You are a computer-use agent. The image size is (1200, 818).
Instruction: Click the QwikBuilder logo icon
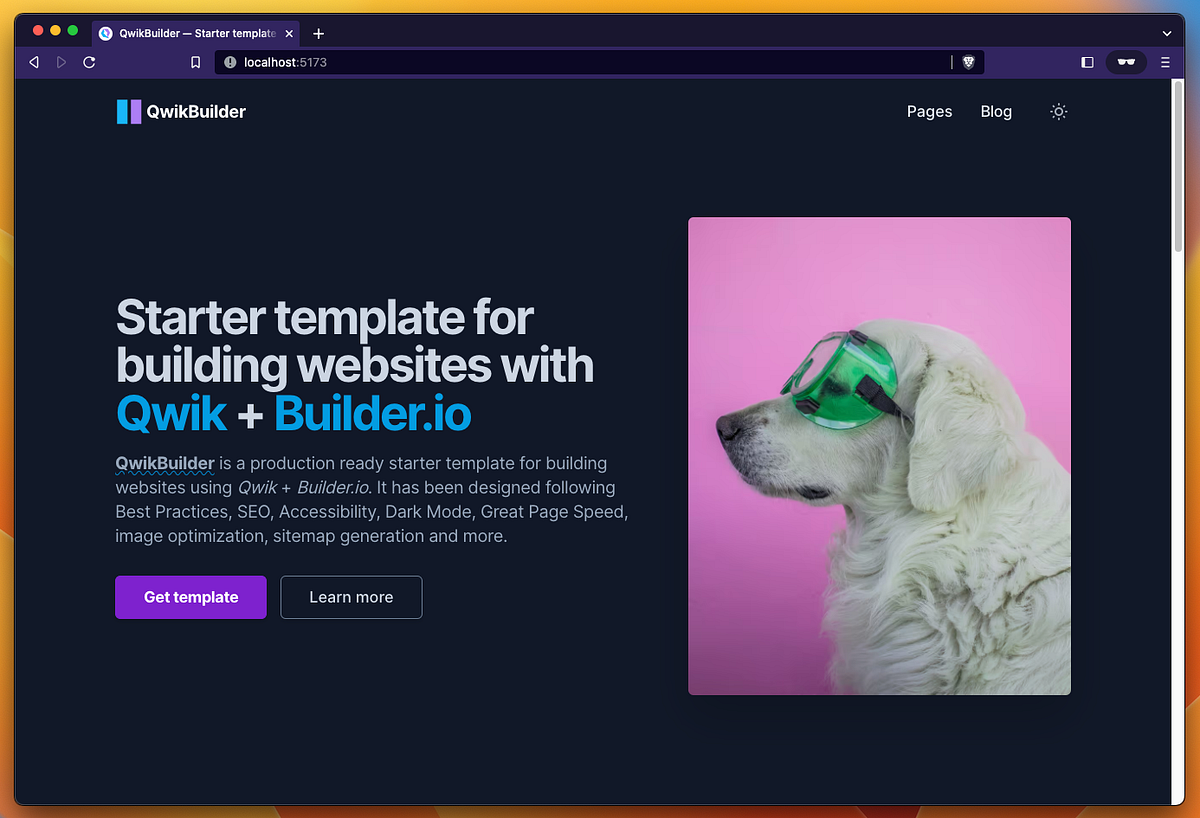pyautogui.click(x=128, y=111)
